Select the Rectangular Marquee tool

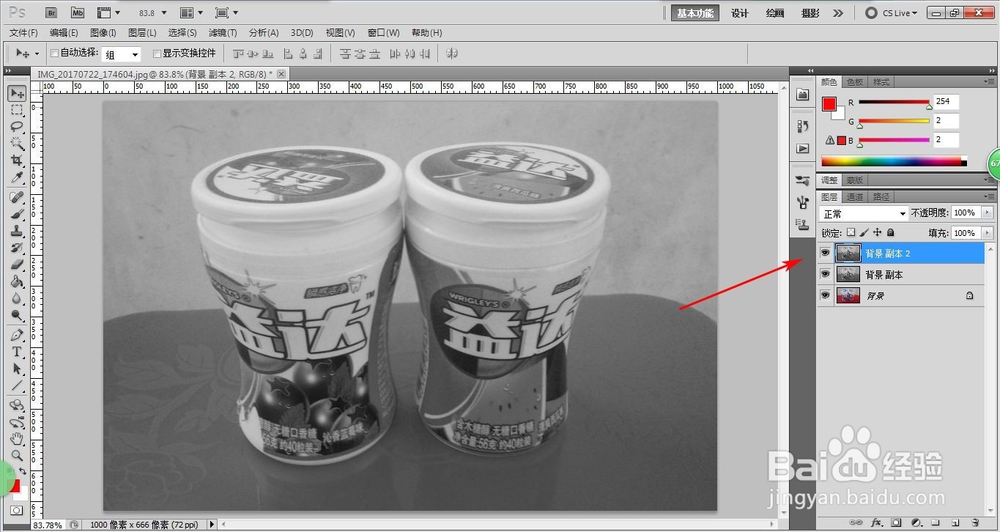point(17,110)
